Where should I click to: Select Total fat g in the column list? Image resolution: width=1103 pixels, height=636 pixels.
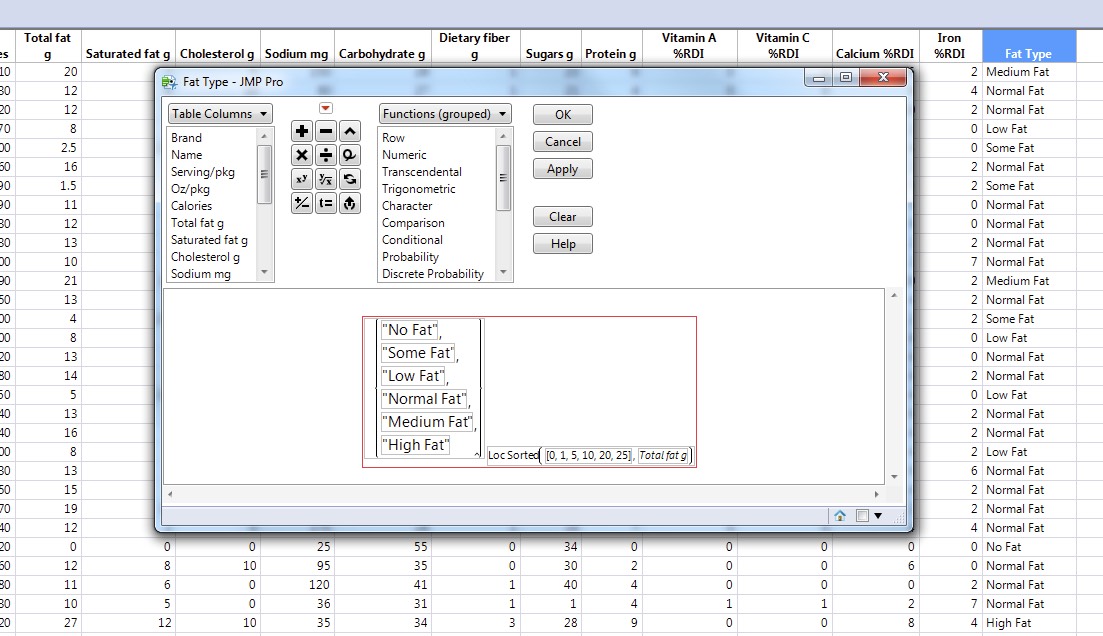pyautogui.click(x=204, y=222)
